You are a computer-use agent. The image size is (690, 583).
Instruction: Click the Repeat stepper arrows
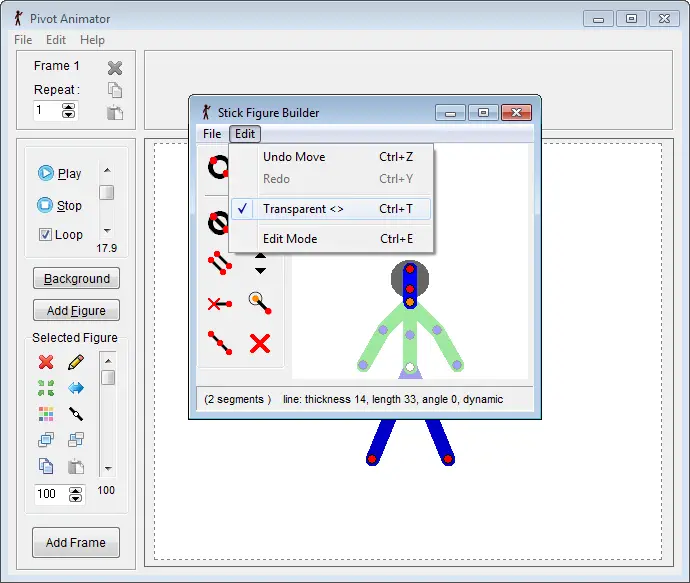68,110
